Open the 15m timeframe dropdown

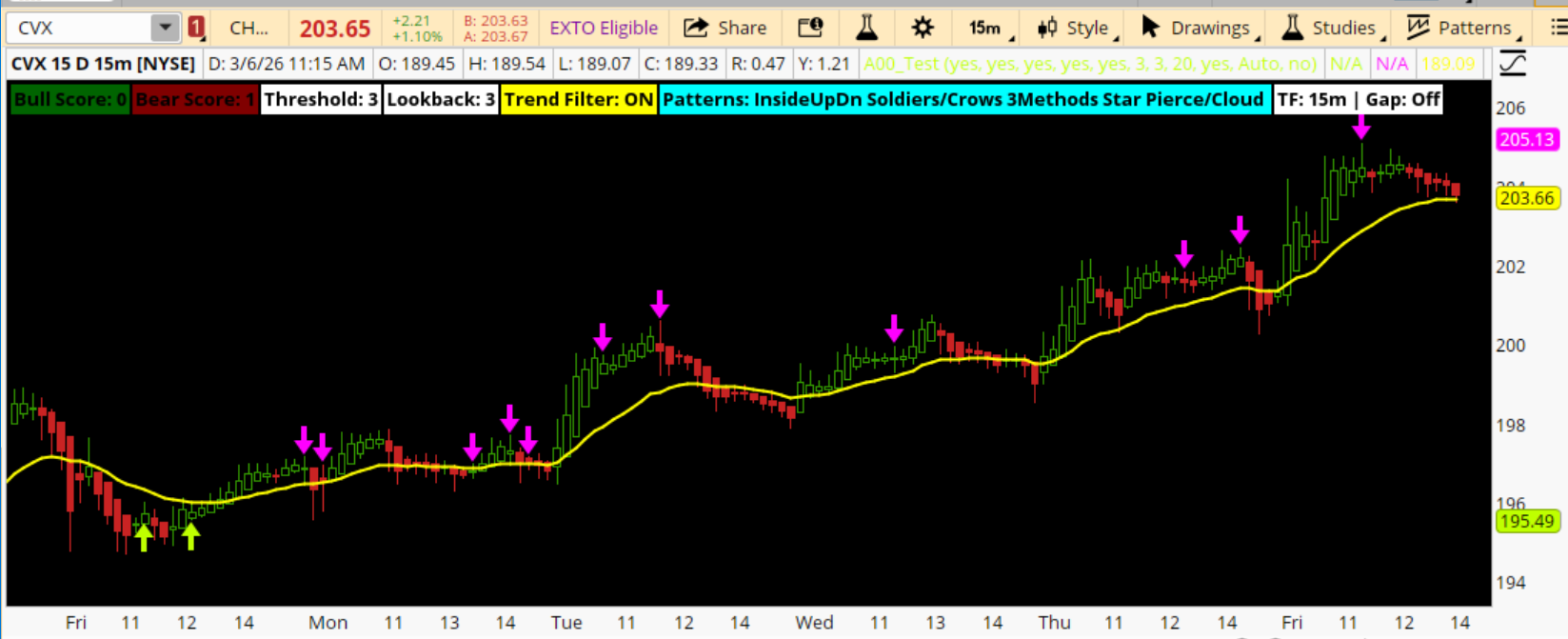[990, 28]
